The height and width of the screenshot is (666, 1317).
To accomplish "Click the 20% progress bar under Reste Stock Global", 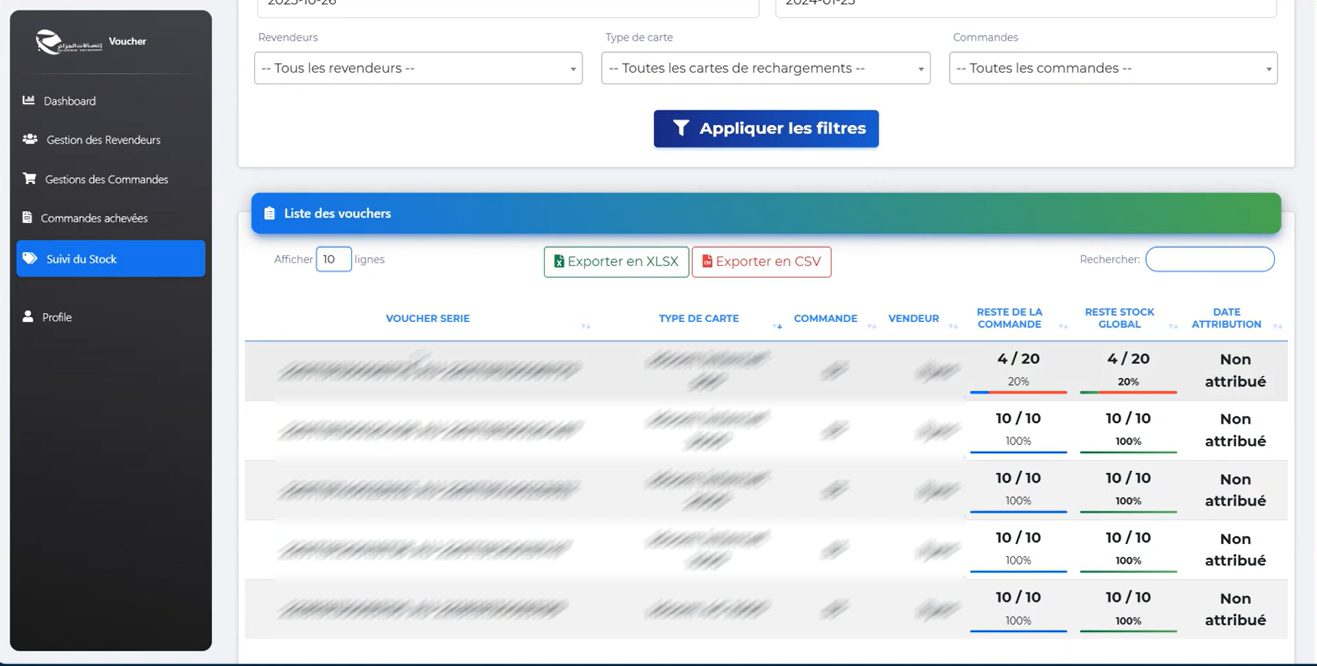I will [1128, 392].
